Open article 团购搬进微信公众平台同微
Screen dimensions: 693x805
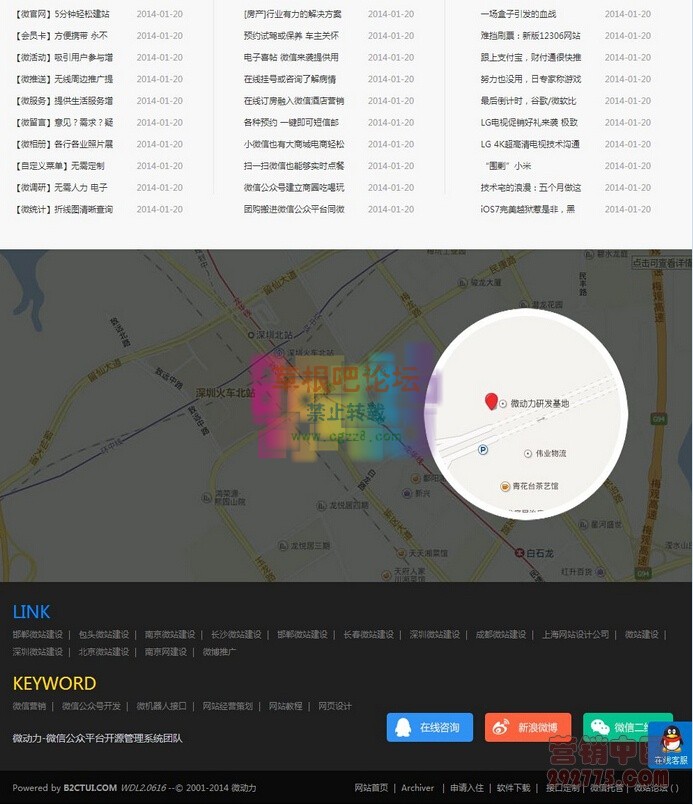294,209
